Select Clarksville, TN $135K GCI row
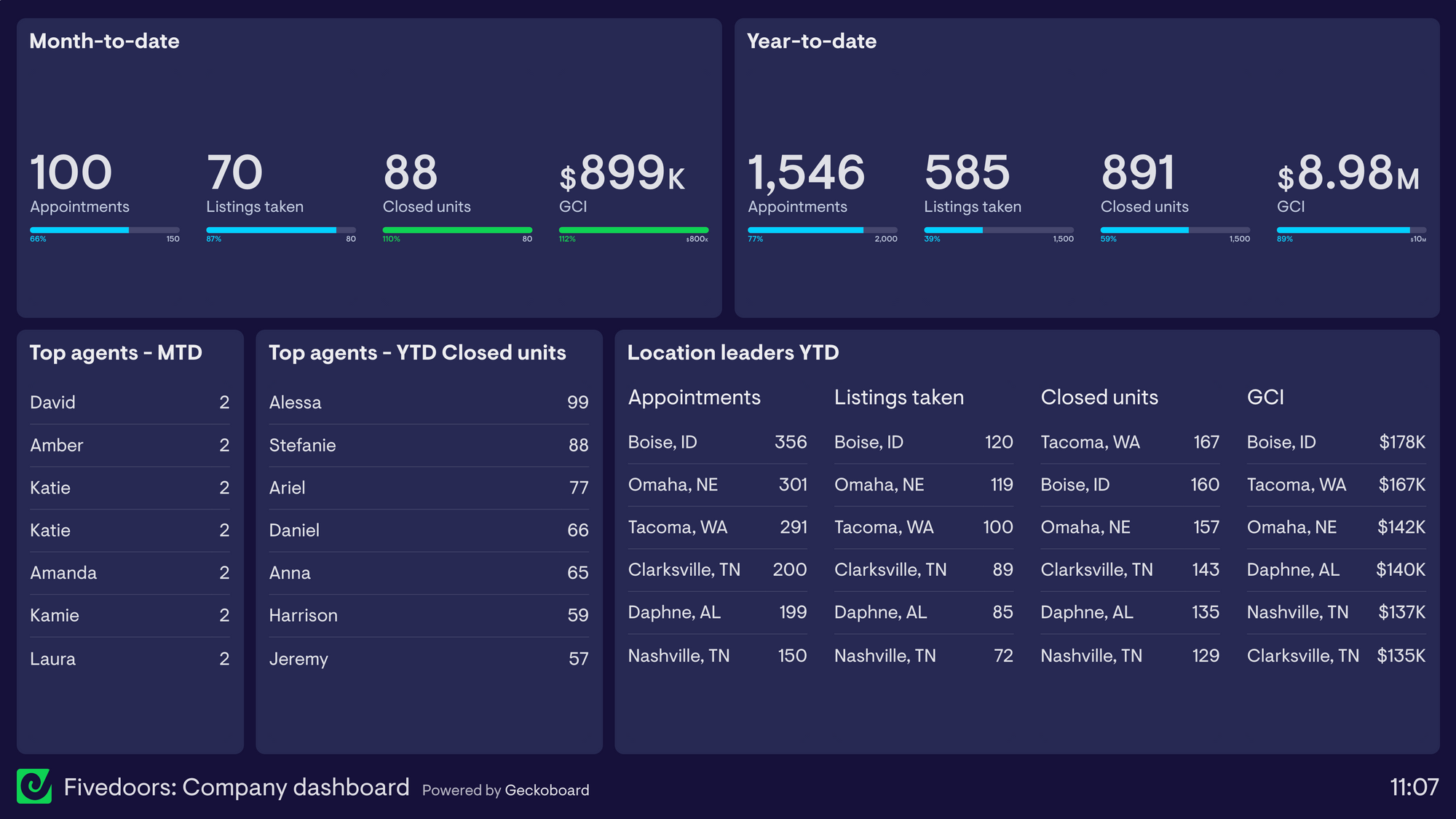The width and height of the screenshot is (1456, 819). pyautogui.click(x=1335, y=656)
